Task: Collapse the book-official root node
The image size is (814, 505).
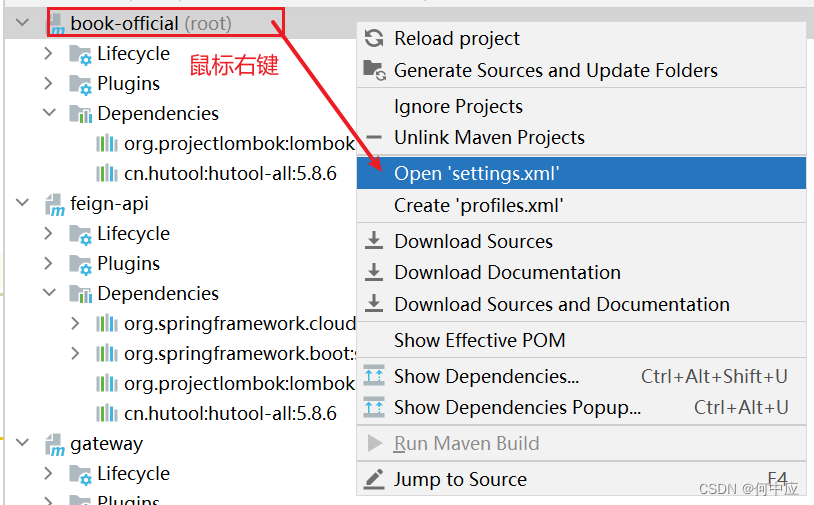Action: pyautogui.click(x=22, y=23)
